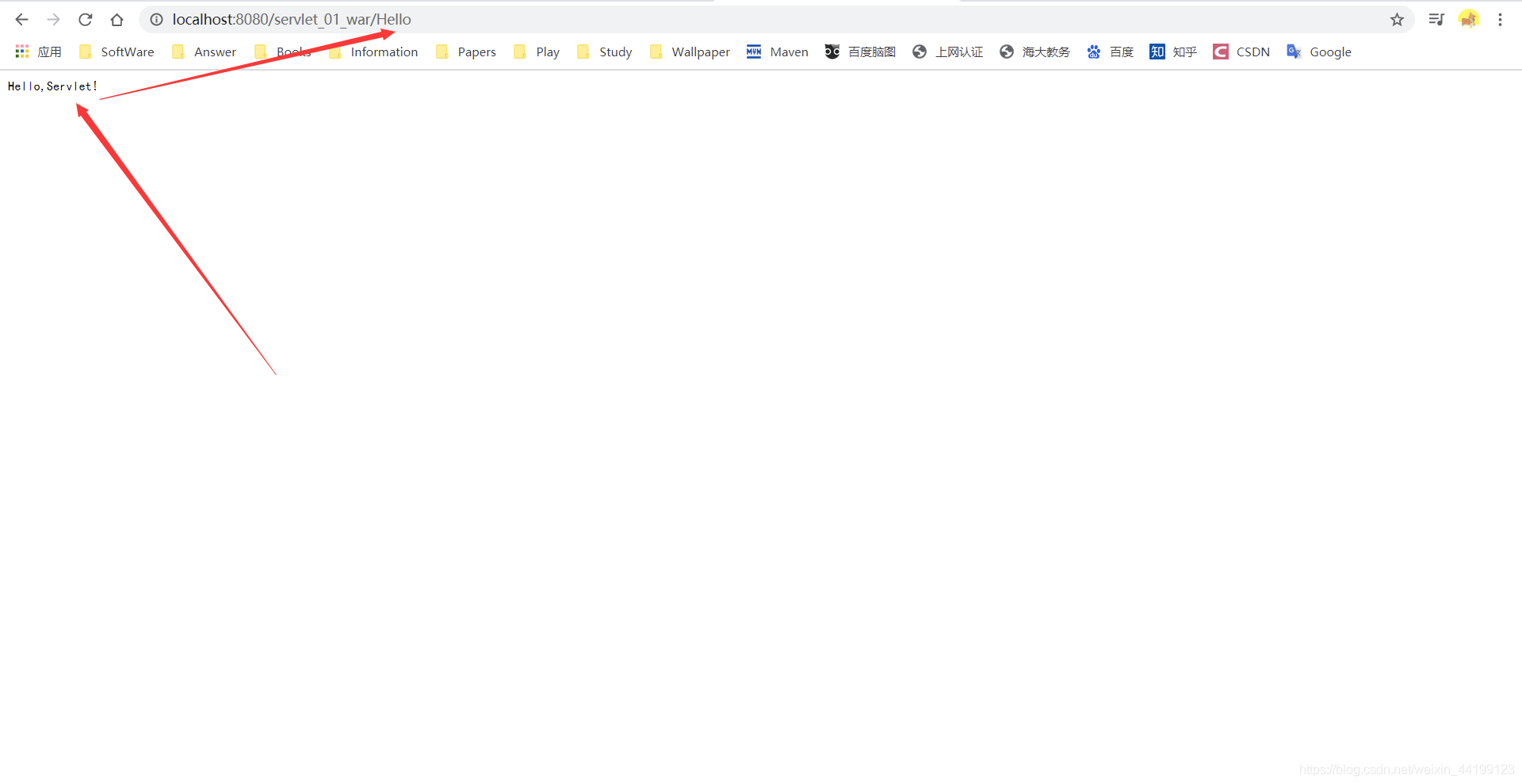Open the CSDN bookmark
Screen dimensions: 1522x784
1241,52
